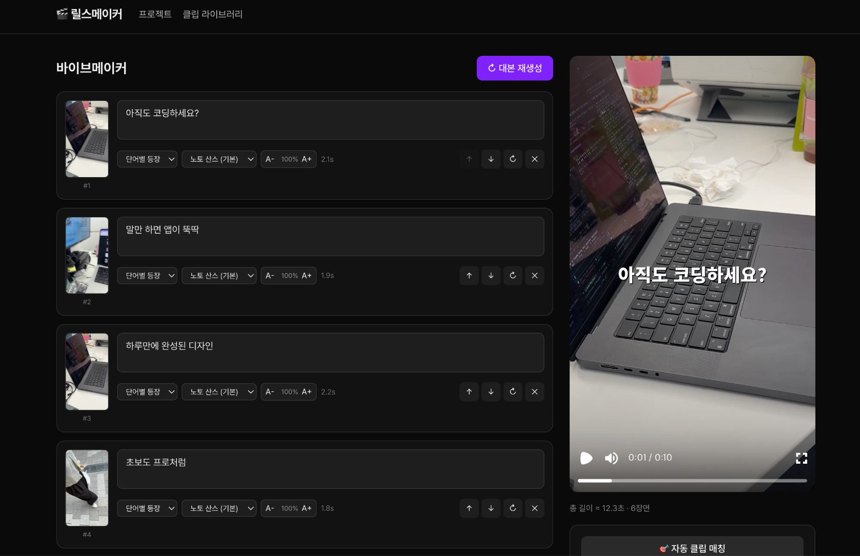Click the 릴스메이커 logo
Image resolution: width=860 pixels, height=556 pixels.
[89, 14]
